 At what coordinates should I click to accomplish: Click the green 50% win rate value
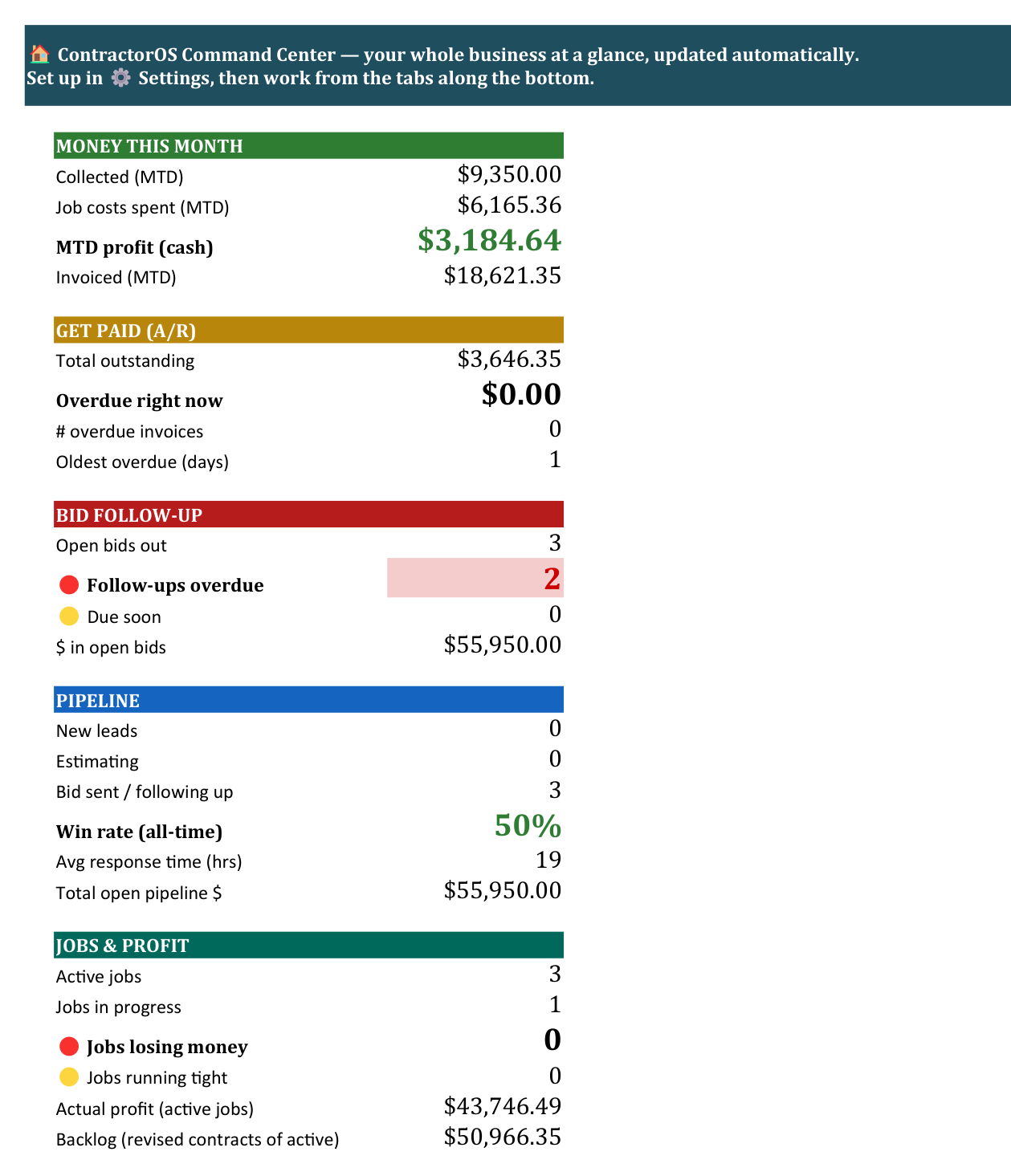528,825
